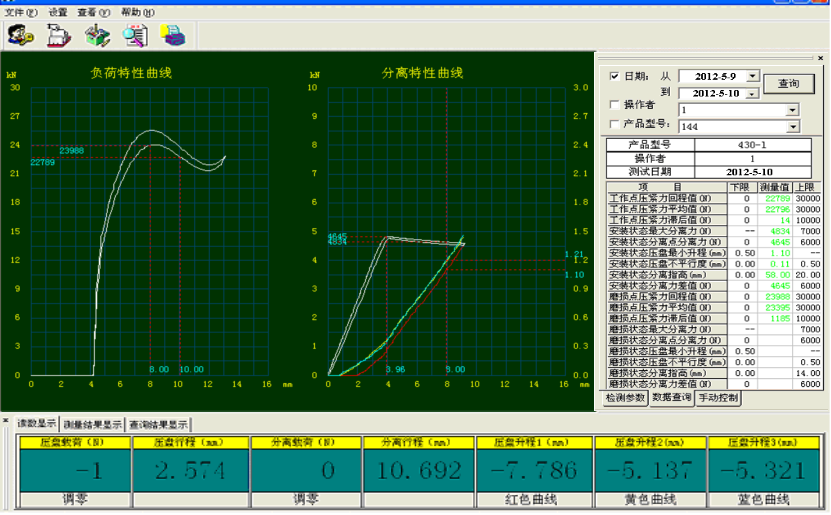Open the 2012-5-10 end date dropdown
831x515 pixels.
click(753, 93)
